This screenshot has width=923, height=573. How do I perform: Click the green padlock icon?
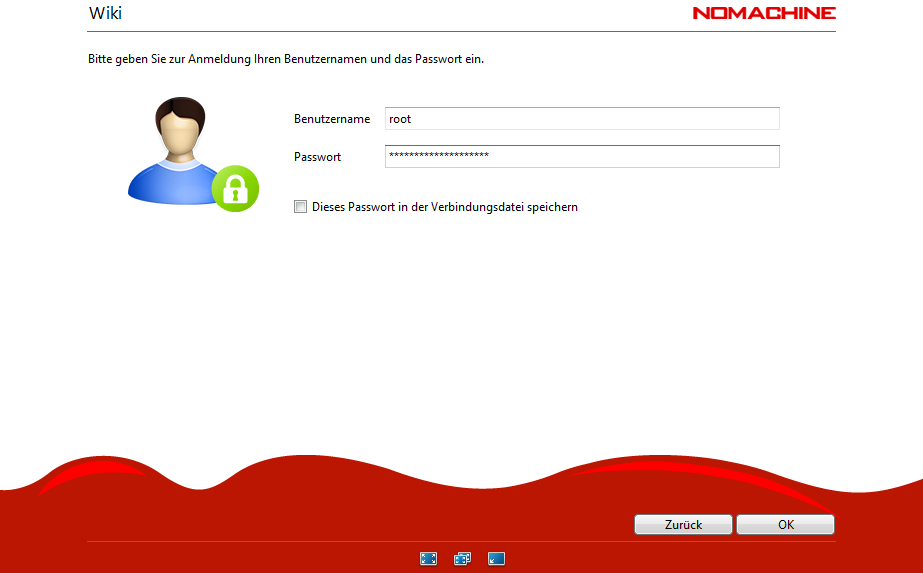[235, 188]
